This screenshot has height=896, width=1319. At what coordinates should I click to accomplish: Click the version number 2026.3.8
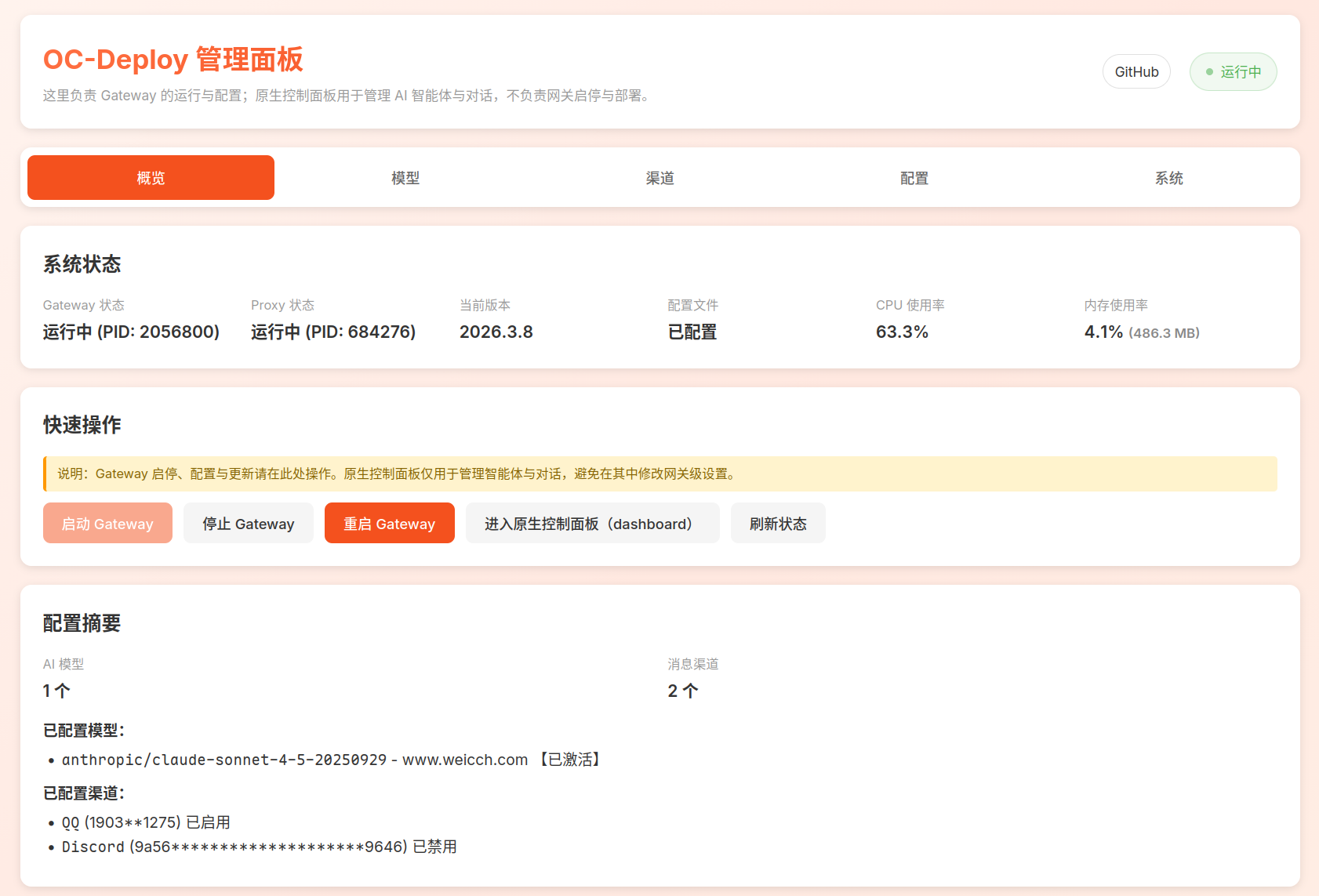496,332
